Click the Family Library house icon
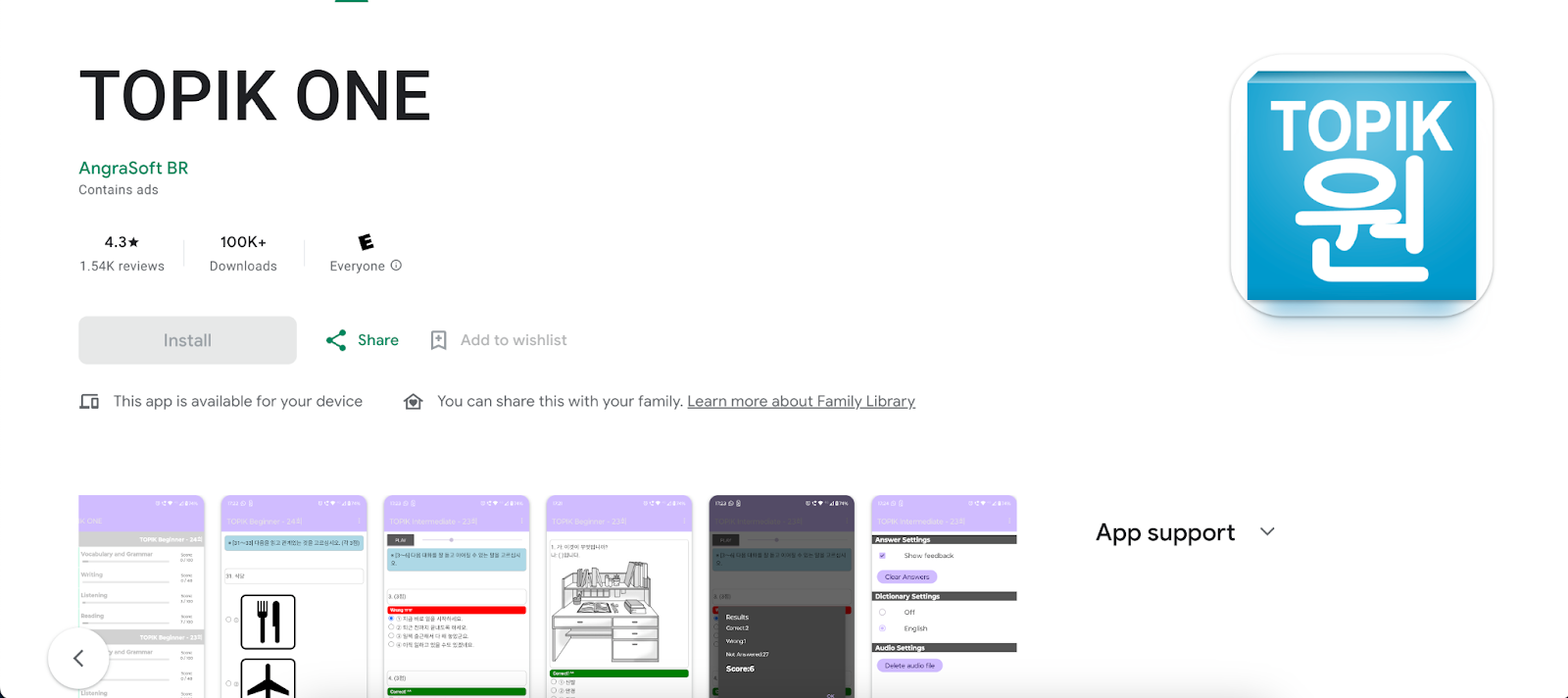Image resolution: width=1568 pixels, height=698 pixels. (x=414, y=402)
